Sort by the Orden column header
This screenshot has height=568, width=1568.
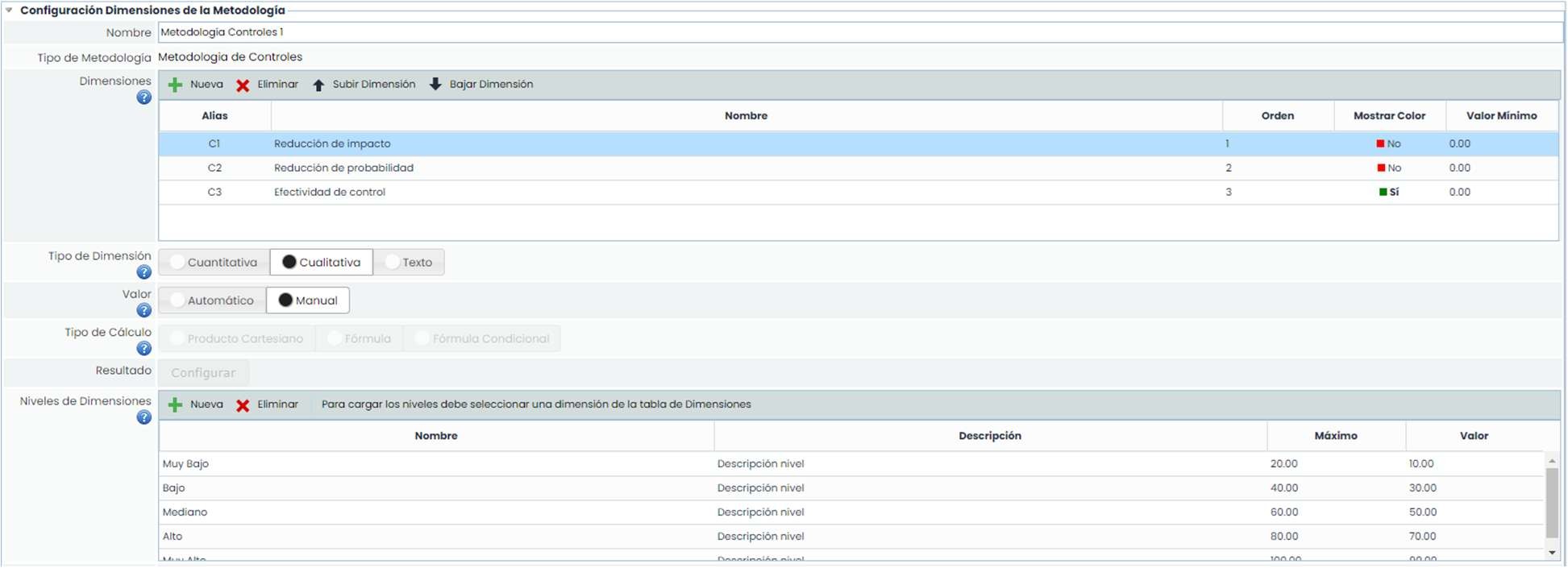coord(1277,116)
